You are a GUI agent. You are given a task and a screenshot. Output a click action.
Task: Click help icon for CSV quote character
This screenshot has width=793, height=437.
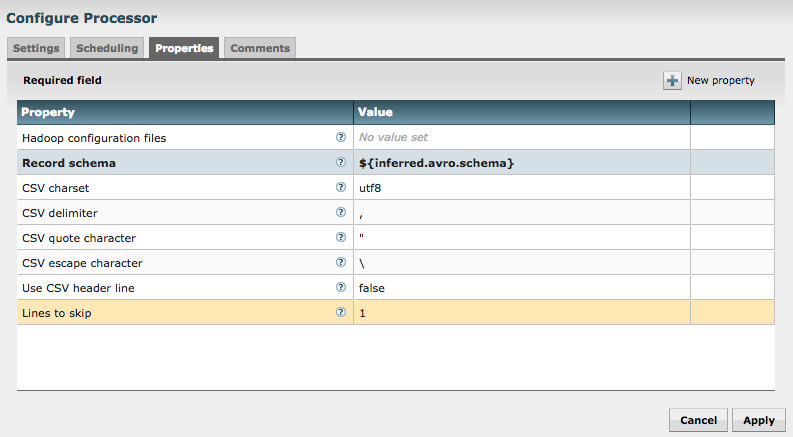pyautogui.click(x=341, y=238)
